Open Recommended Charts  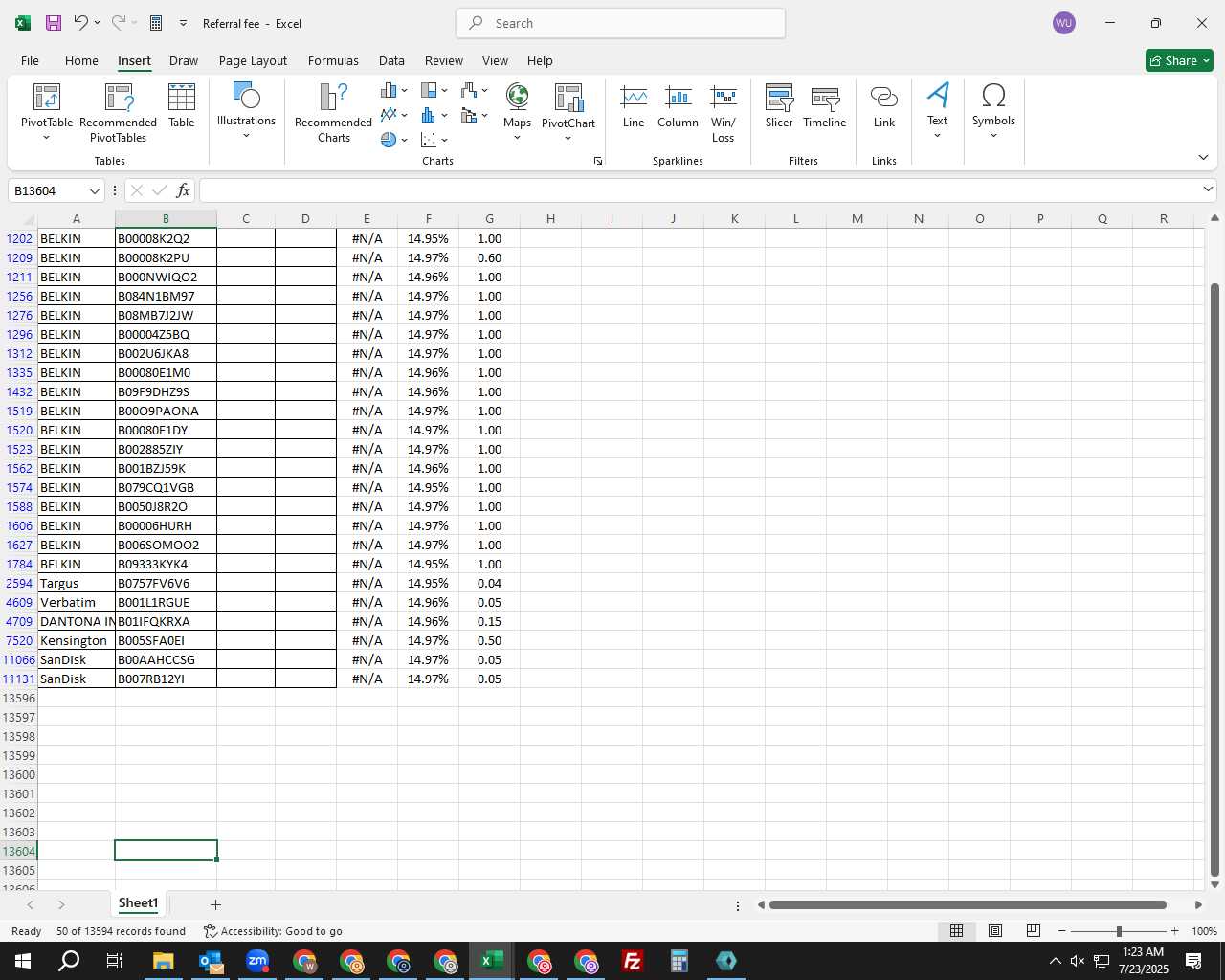point(333,113)
